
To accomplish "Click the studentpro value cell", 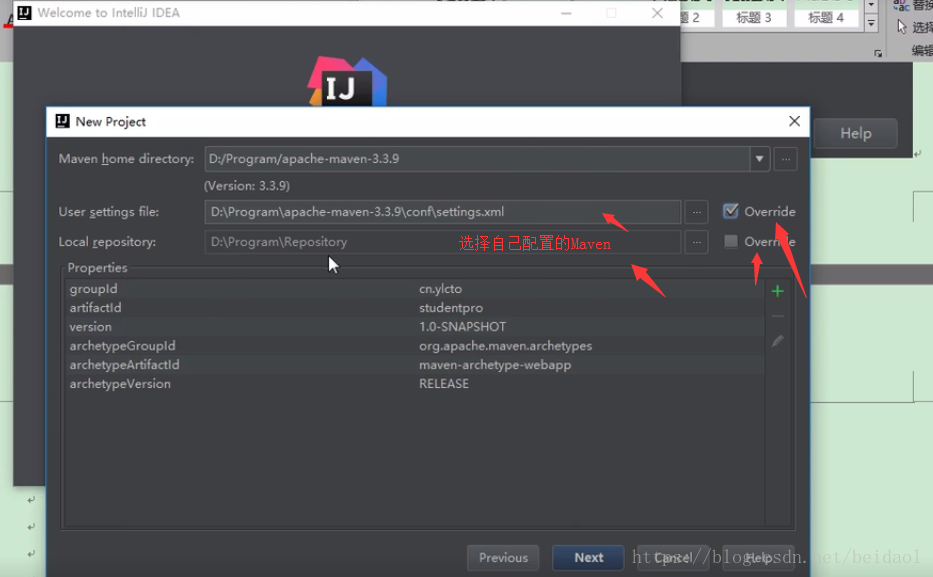I will pyautogui.click(x=451, y=308).
